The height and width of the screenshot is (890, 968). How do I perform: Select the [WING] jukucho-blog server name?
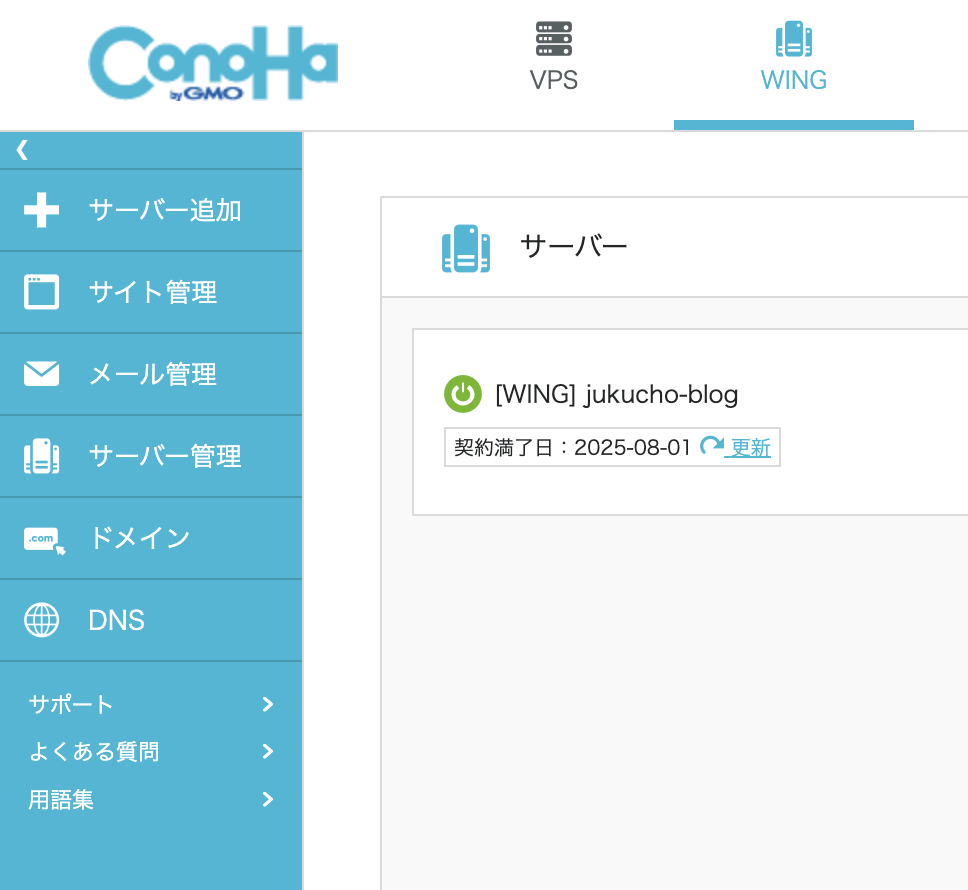point(617,394)
